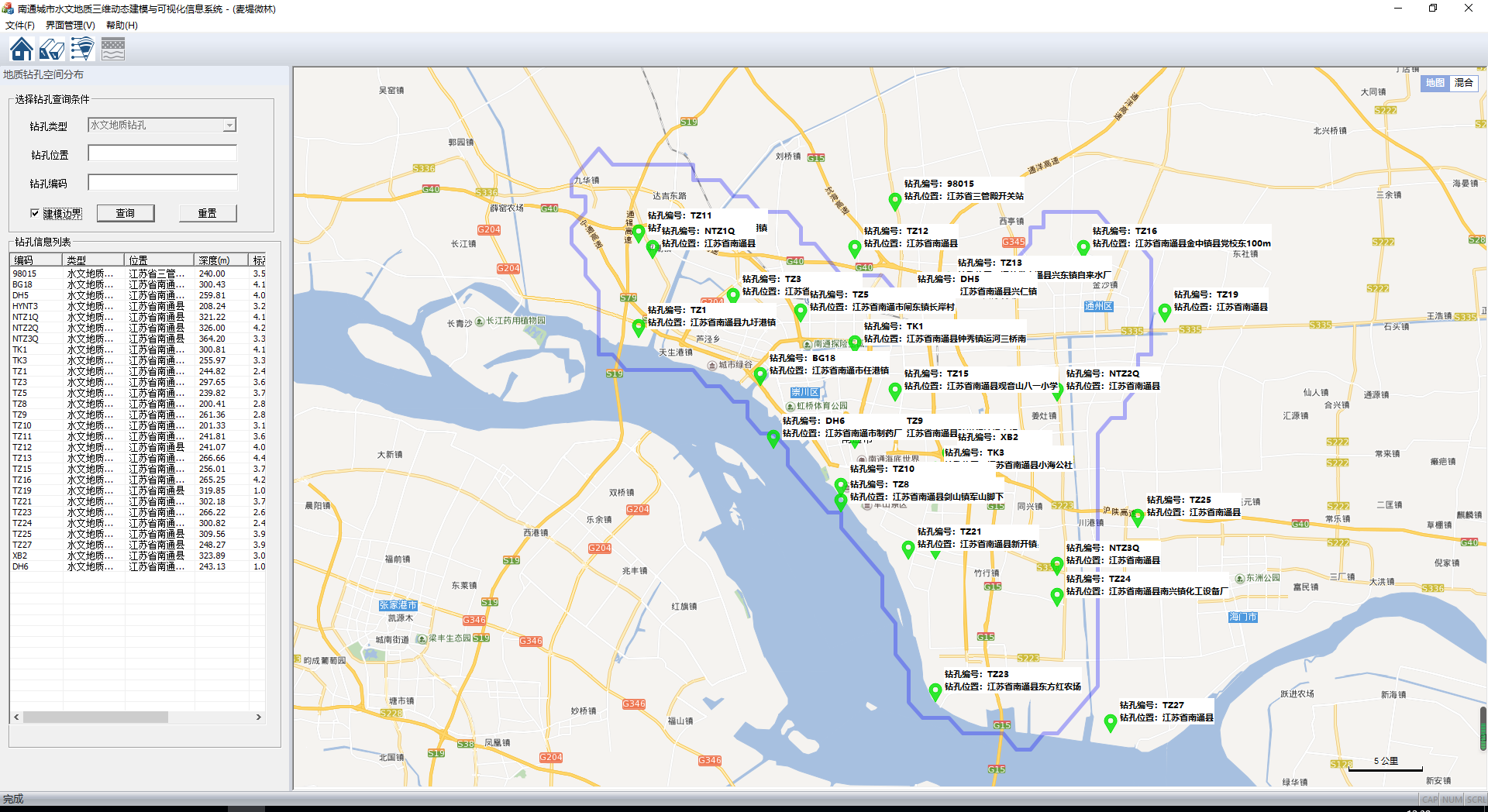Open the 帮助(H) menu
This screenshot has width=1488, height=812.
(122, 26)
